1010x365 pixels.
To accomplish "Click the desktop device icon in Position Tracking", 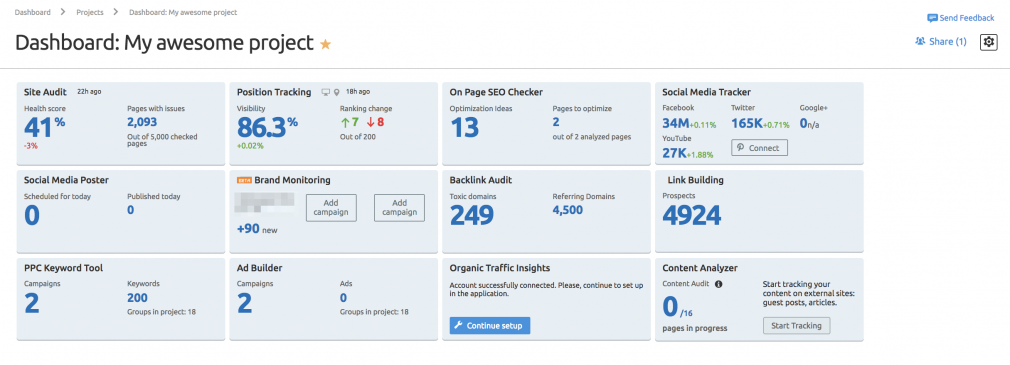I will coord(325,92).
